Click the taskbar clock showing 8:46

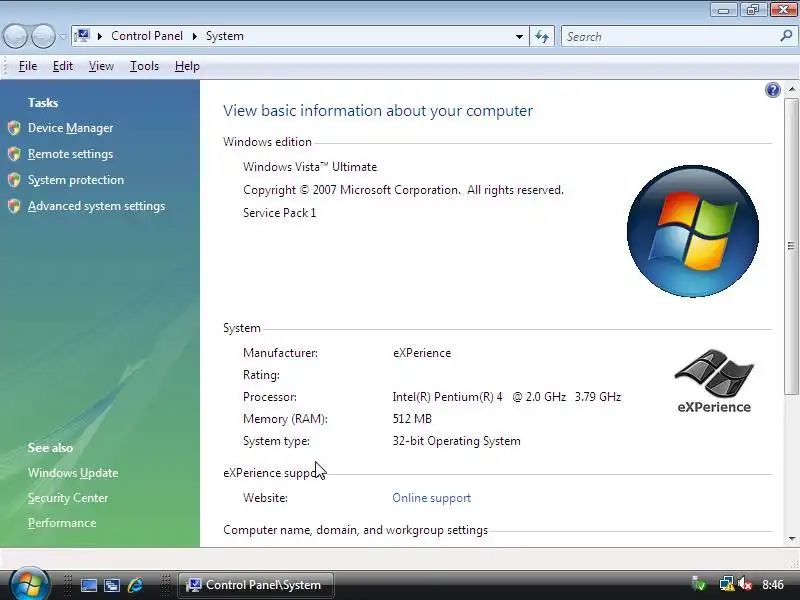click(x=773, y=585)
